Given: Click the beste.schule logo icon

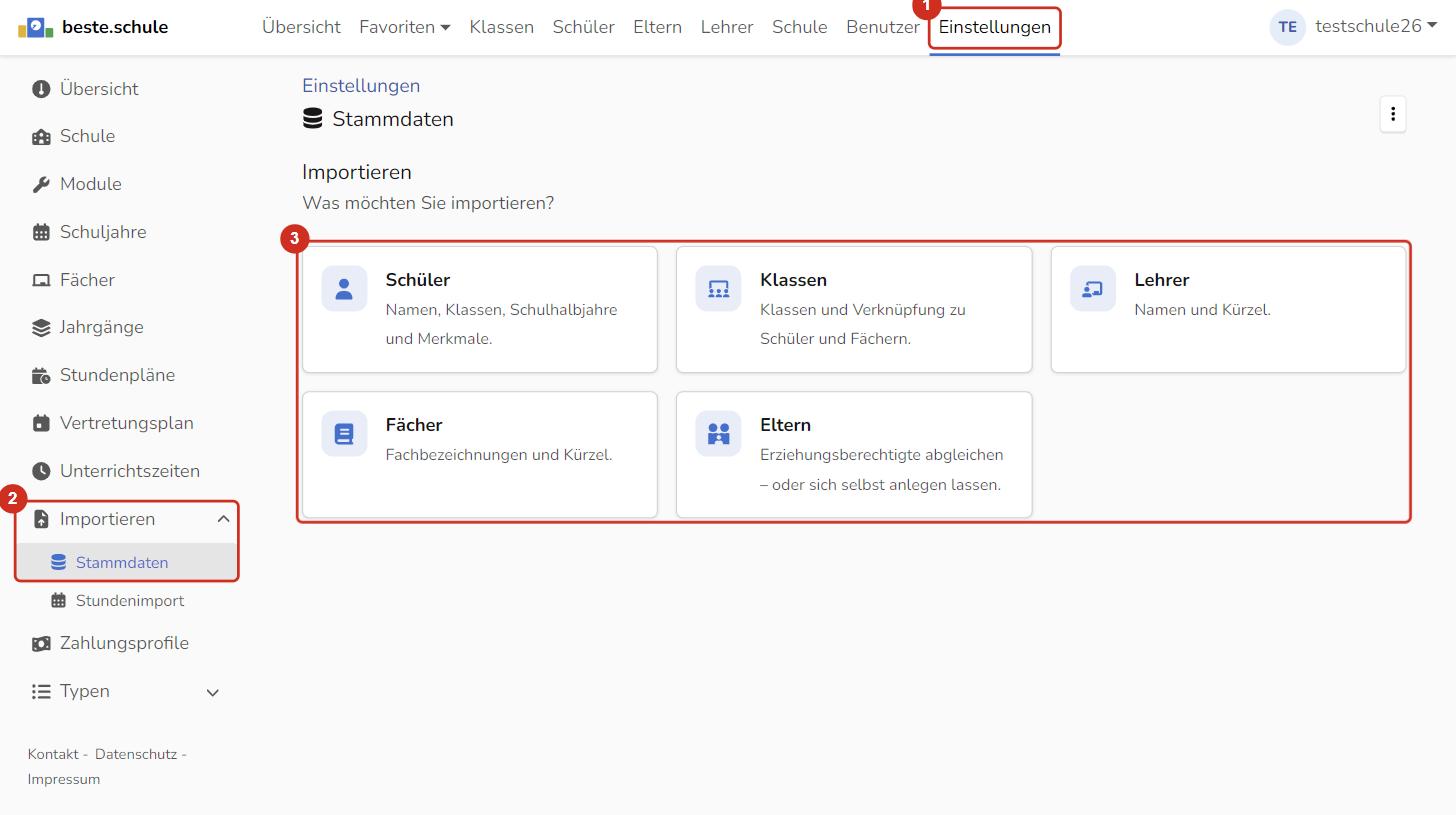Looking at the screenshot, I should (x=35, y=27).
